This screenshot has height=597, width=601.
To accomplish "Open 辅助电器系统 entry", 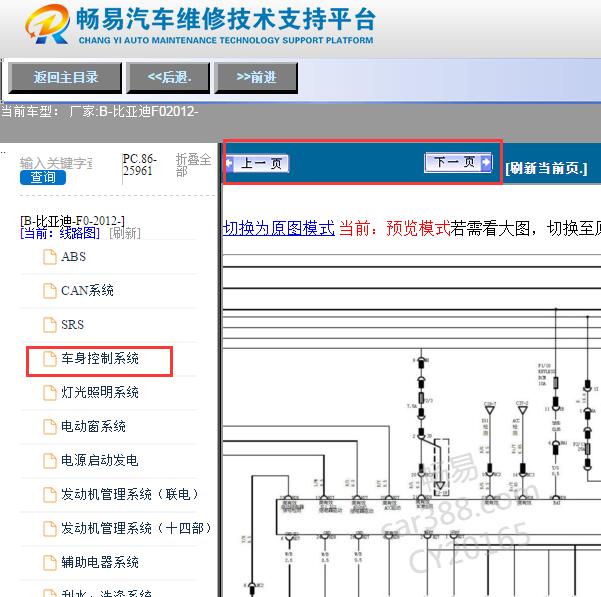I will coord(100,562).
